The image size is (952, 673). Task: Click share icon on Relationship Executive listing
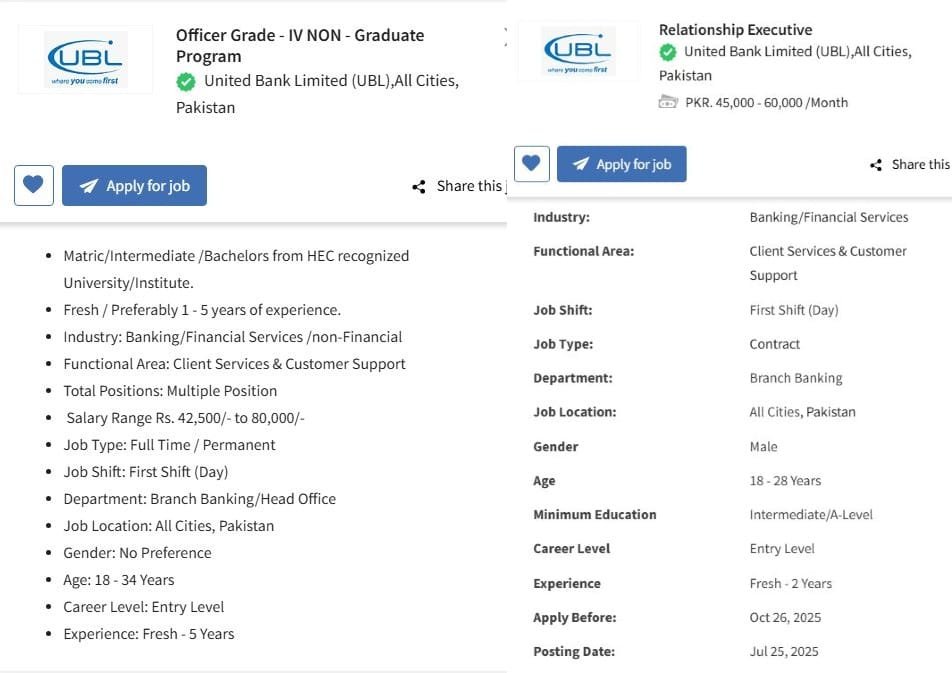pyautogui.click(x=876, y=165)
